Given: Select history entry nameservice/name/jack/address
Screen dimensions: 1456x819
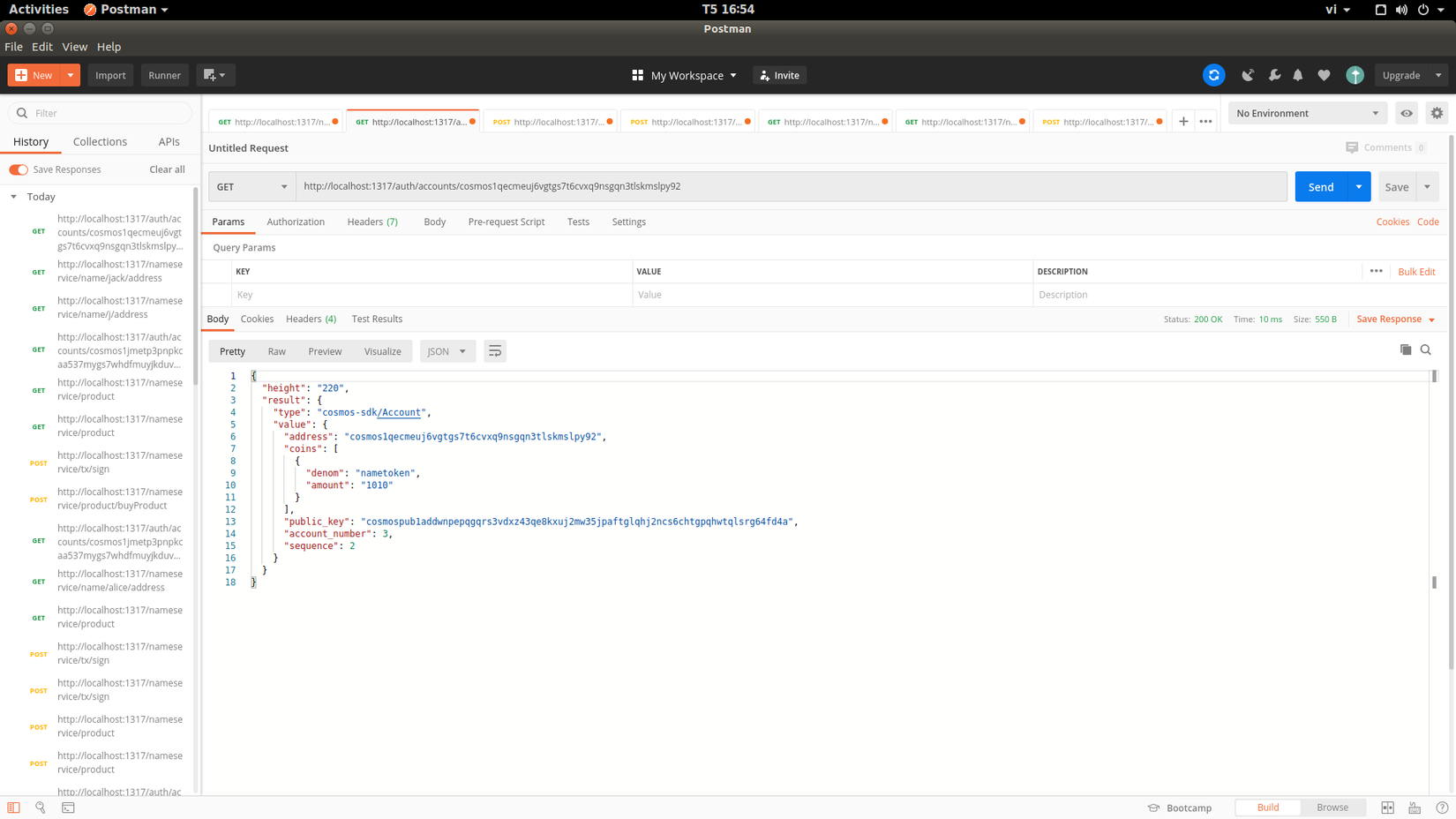Looking at the screenshot, I should pos(120,271).
